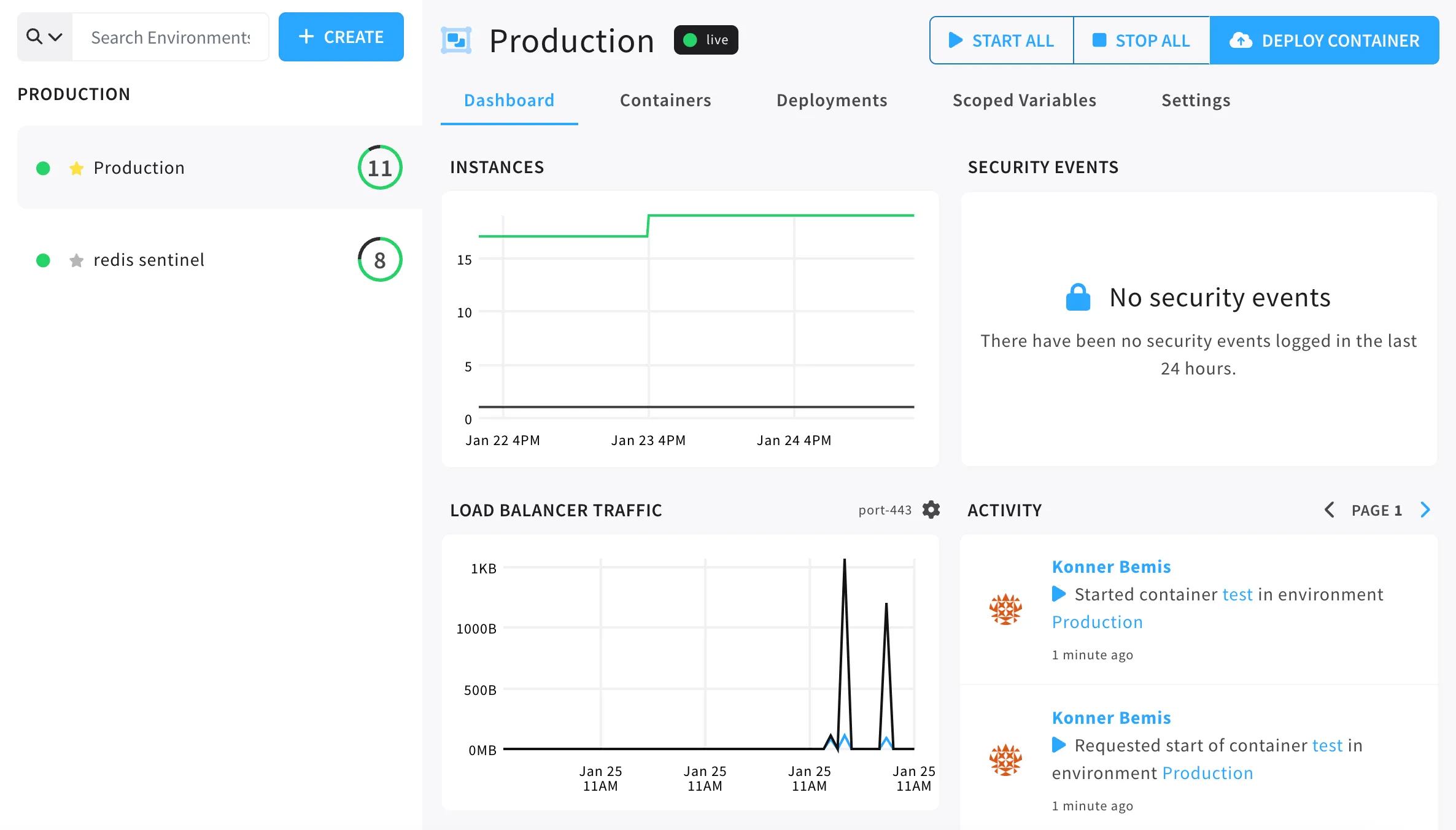
Task: Click the Production environment header icon
Action: [456, 41]
